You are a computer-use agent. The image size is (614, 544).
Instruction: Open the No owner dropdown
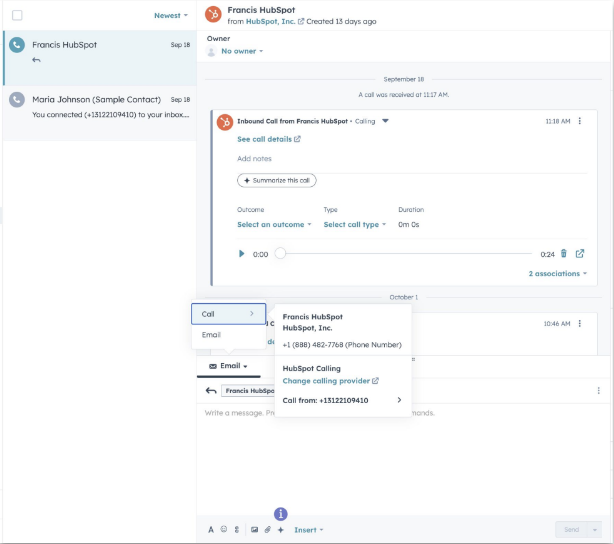(242, 51)
